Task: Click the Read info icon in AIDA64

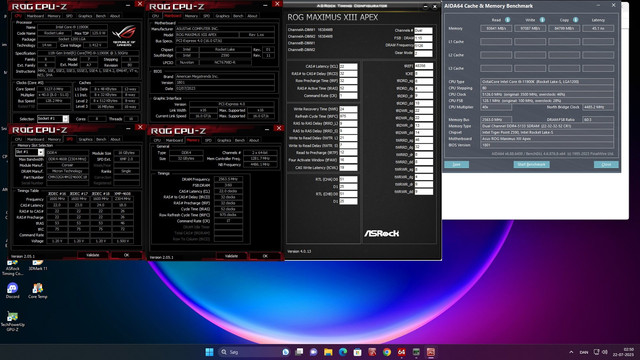Action: (x=507, y=20)
